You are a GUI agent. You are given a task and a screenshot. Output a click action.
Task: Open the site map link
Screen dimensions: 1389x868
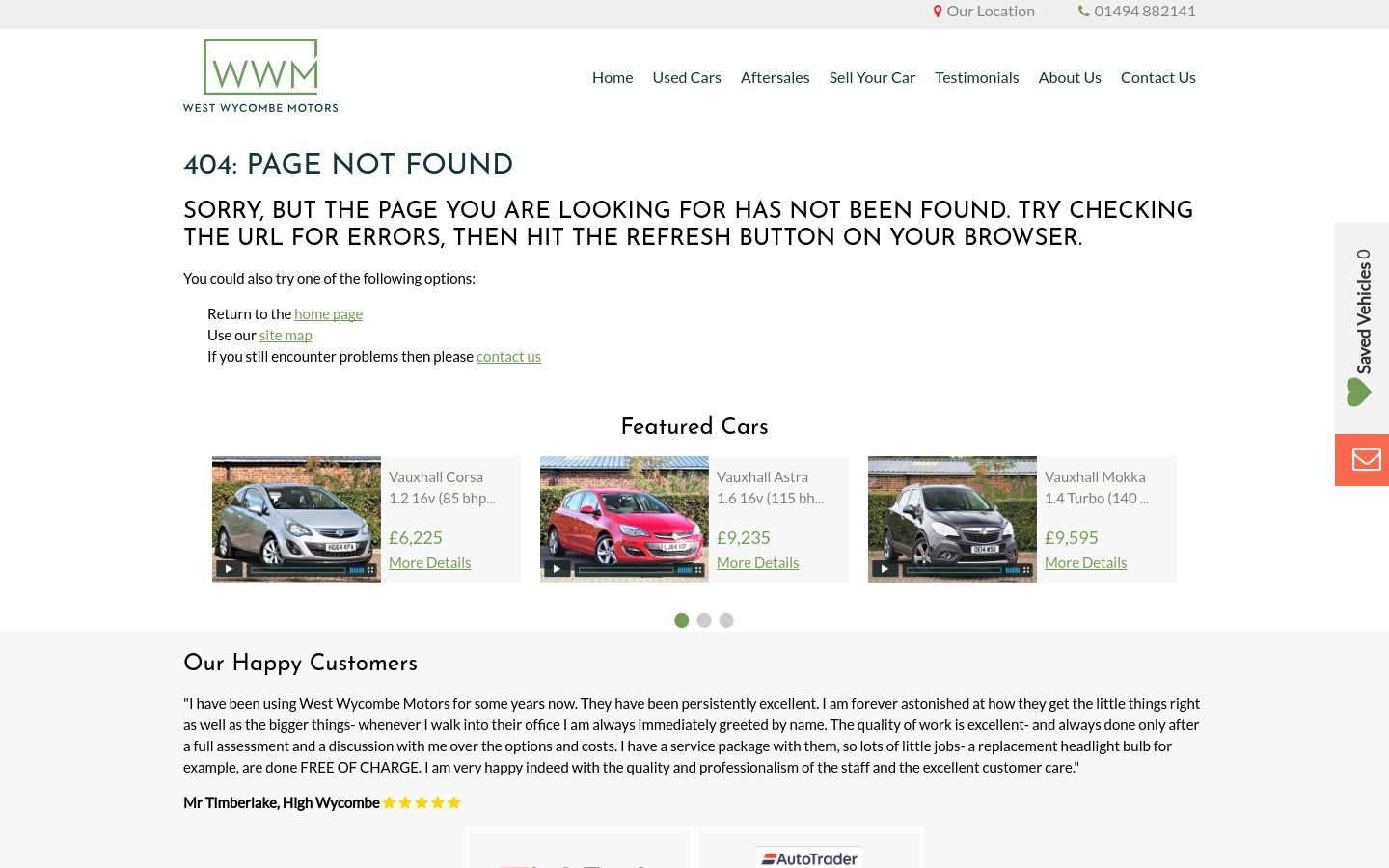coord(286,335)
